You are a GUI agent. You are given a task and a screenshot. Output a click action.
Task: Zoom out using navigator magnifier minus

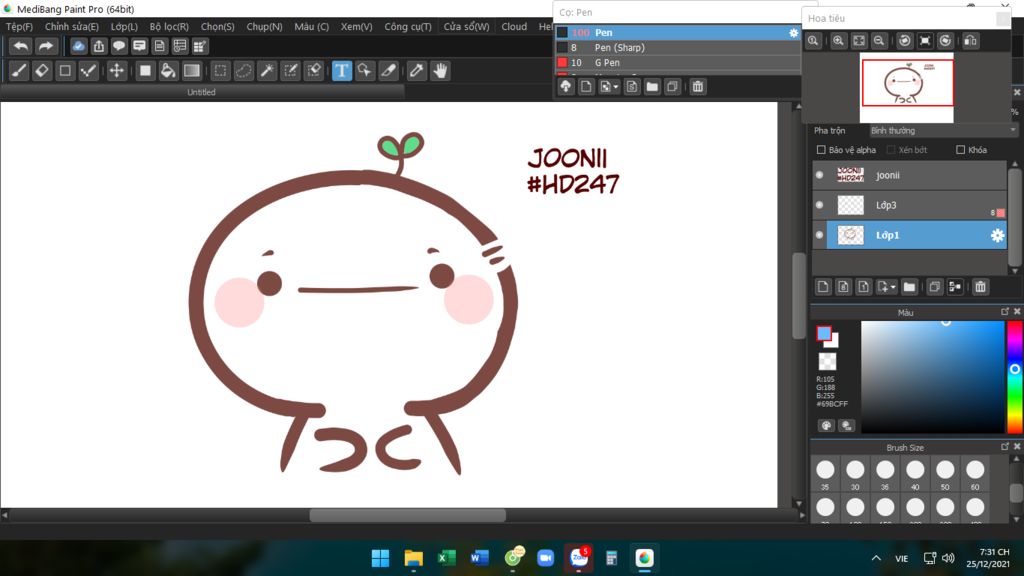879,40
